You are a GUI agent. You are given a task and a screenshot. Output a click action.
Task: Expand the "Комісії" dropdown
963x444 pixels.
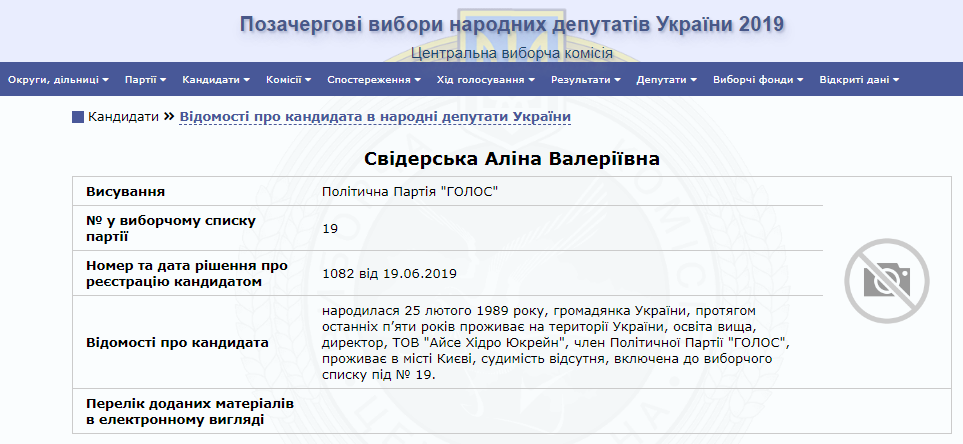(x=289, y=79)
